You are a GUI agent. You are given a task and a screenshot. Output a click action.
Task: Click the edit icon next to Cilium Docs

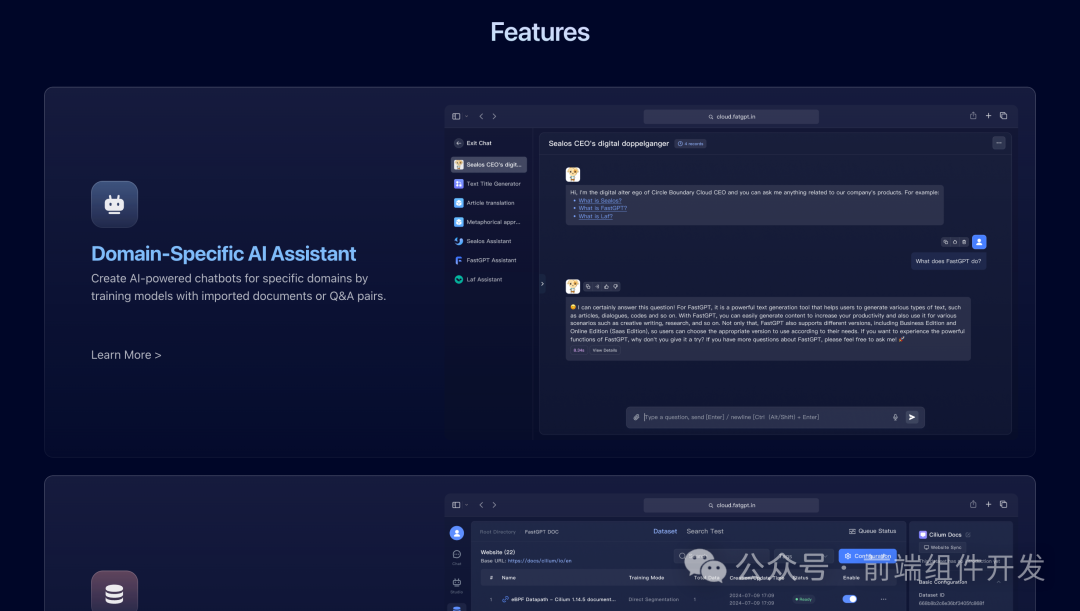(968, 535)
